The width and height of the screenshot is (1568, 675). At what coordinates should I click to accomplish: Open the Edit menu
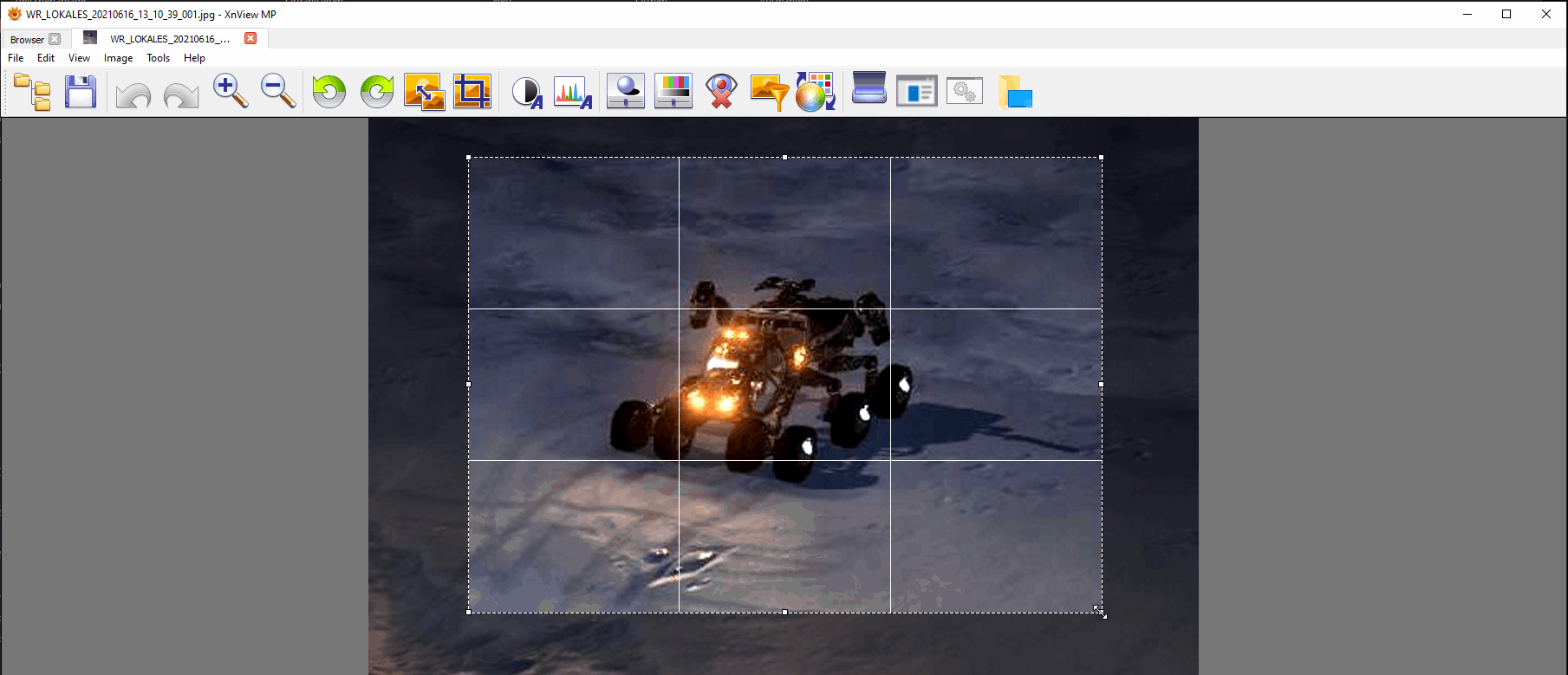46,58
